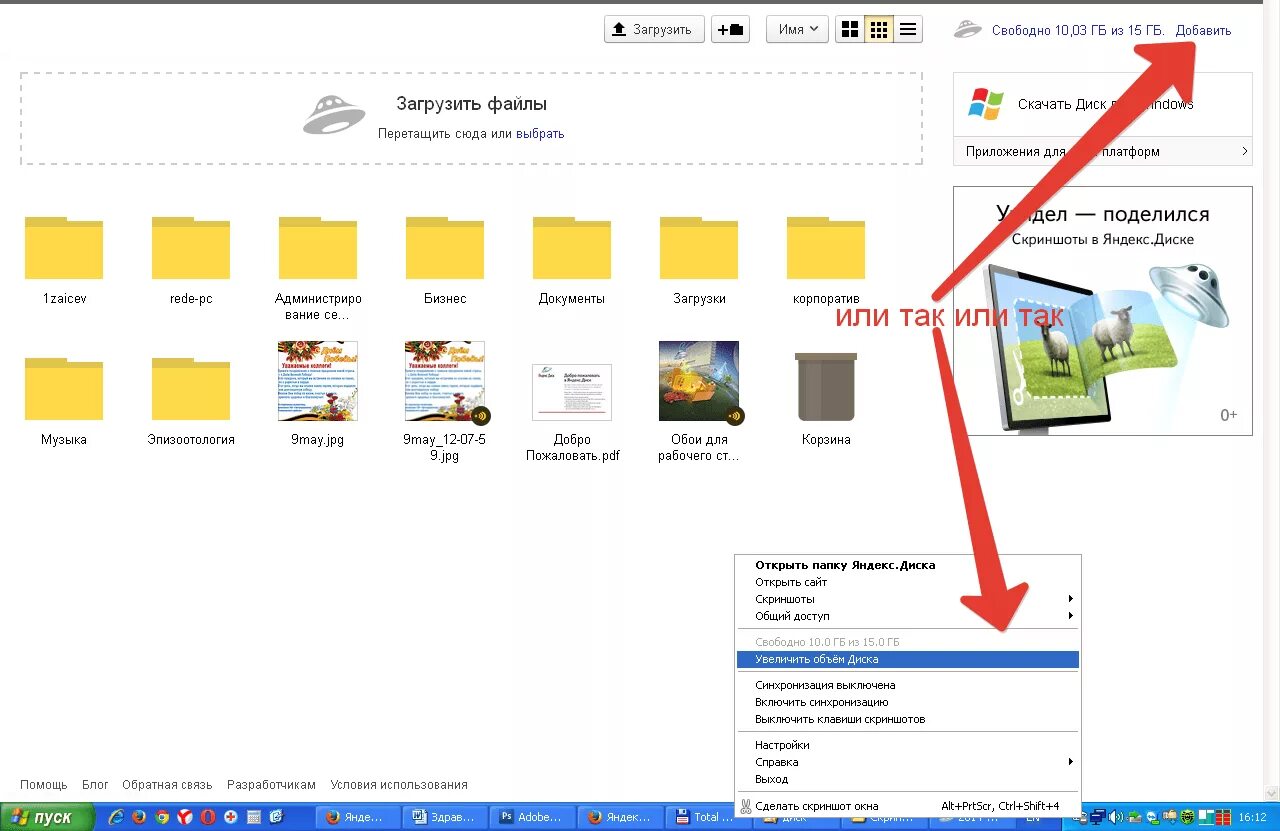Open the Добро Пожаловать.pdf thumbnail

[x=572, y=392]
